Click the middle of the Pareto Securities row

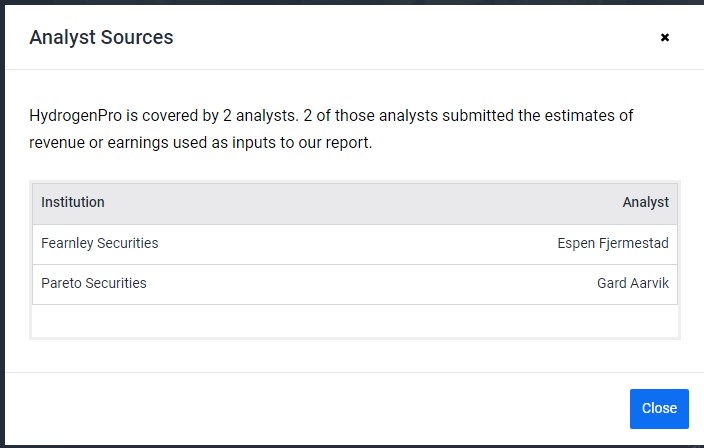[x=355, y=283]
